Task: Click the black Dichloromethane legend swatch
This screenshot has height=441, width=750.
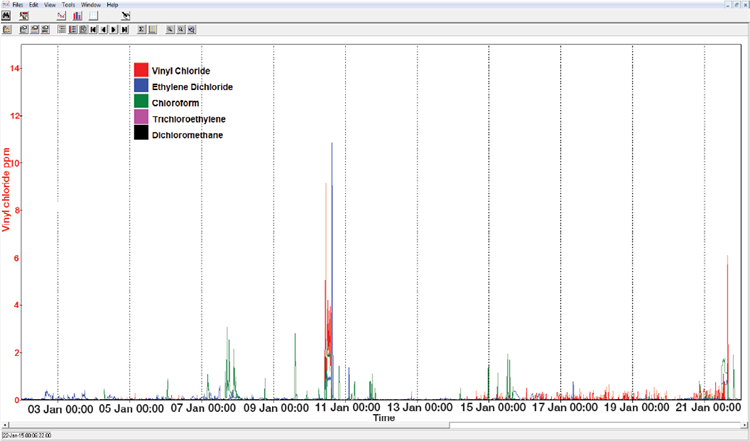Action: pos(141,133)
